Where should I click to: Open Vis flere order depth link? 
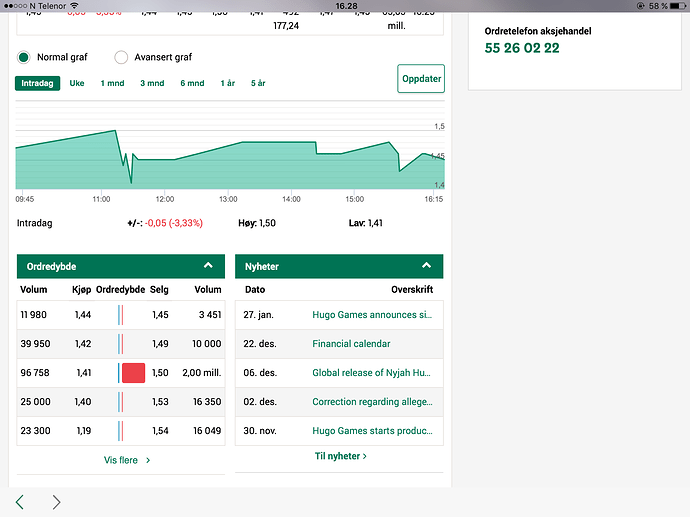127,460
